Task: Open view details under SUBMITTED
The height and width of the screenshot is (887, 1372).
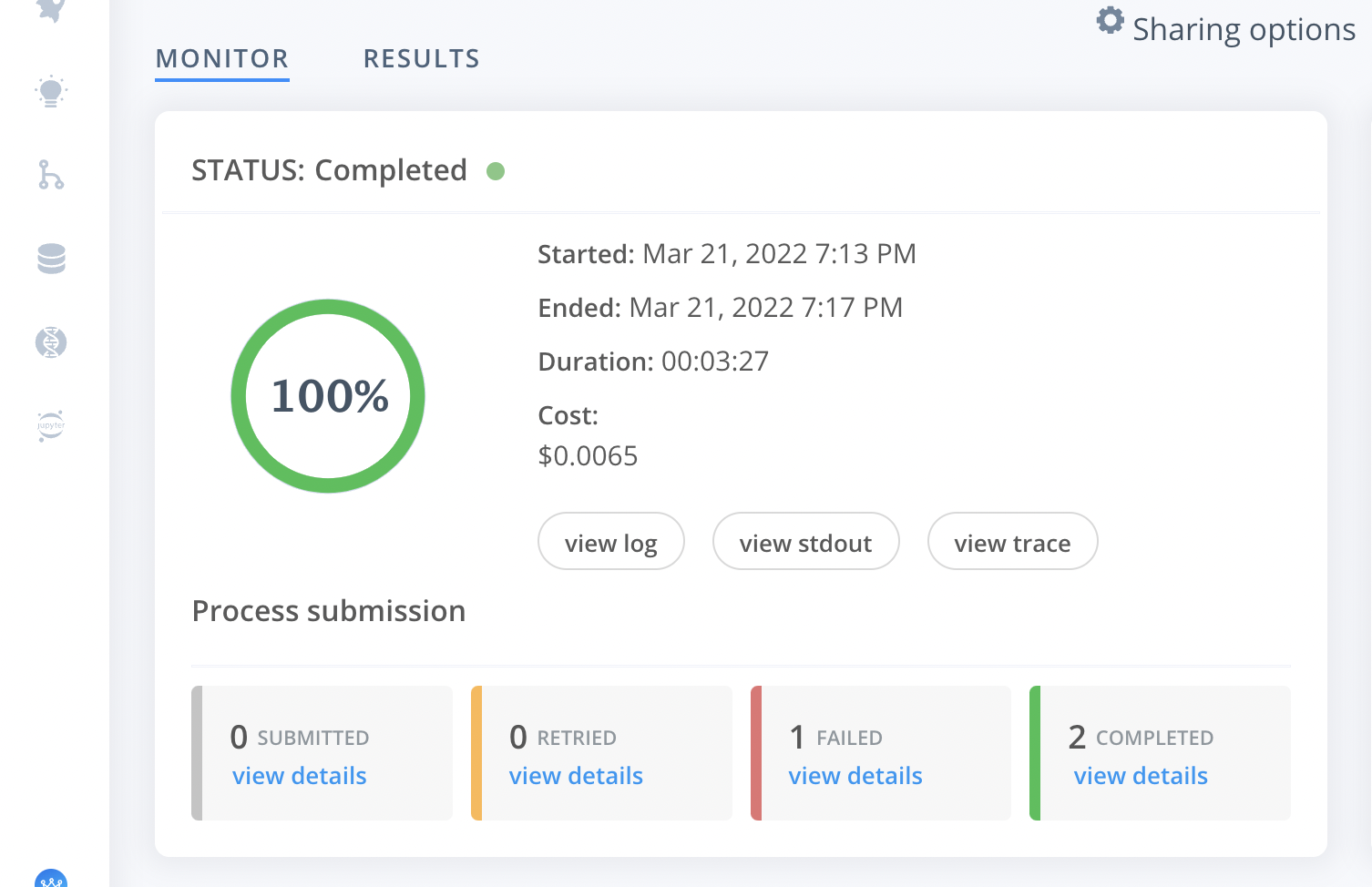Action: tap(299, 775)
